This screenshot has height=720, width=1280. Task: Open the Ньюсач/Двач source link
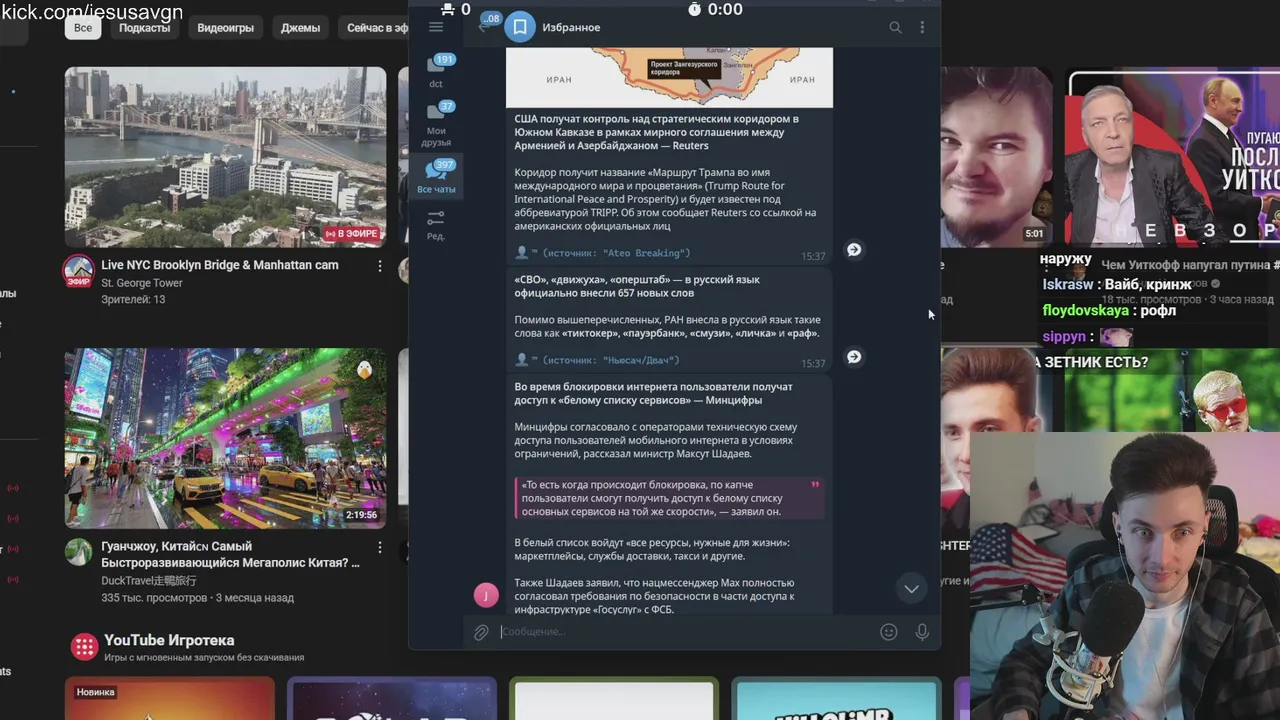pos(611,360)
